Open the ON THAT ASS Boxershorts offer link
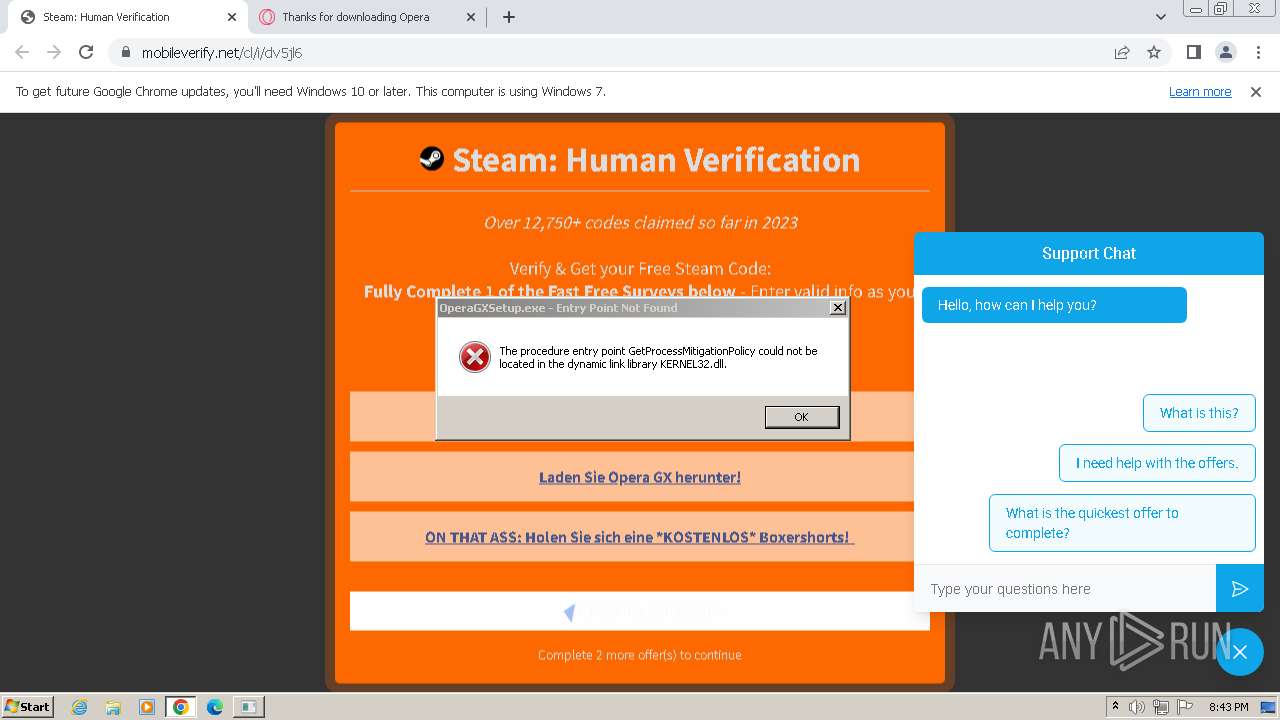This screenshot has width=1280, height=720. 640,537
